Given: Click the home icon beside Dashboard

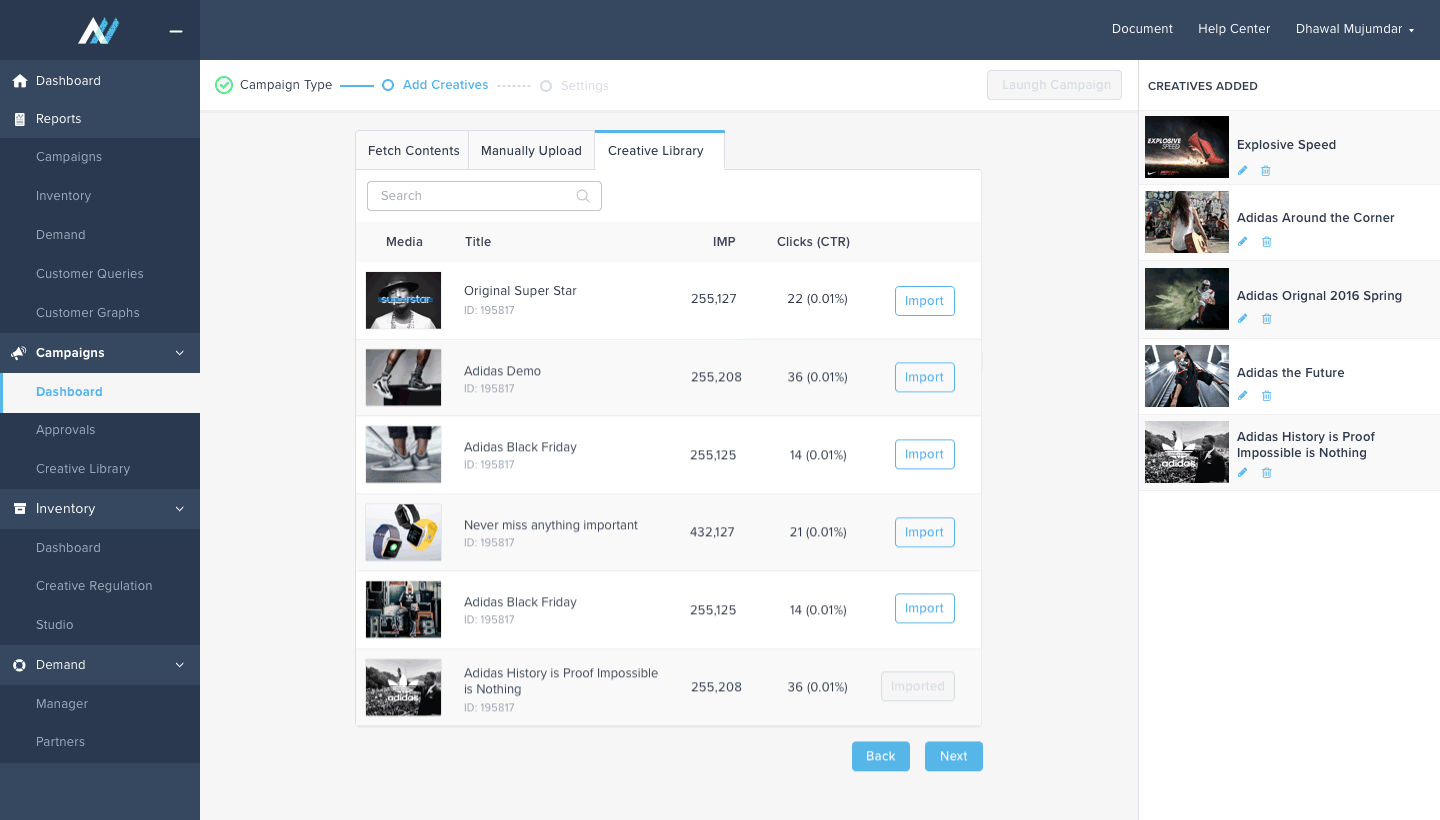Looking at the screenshot, I should point(19,81).
